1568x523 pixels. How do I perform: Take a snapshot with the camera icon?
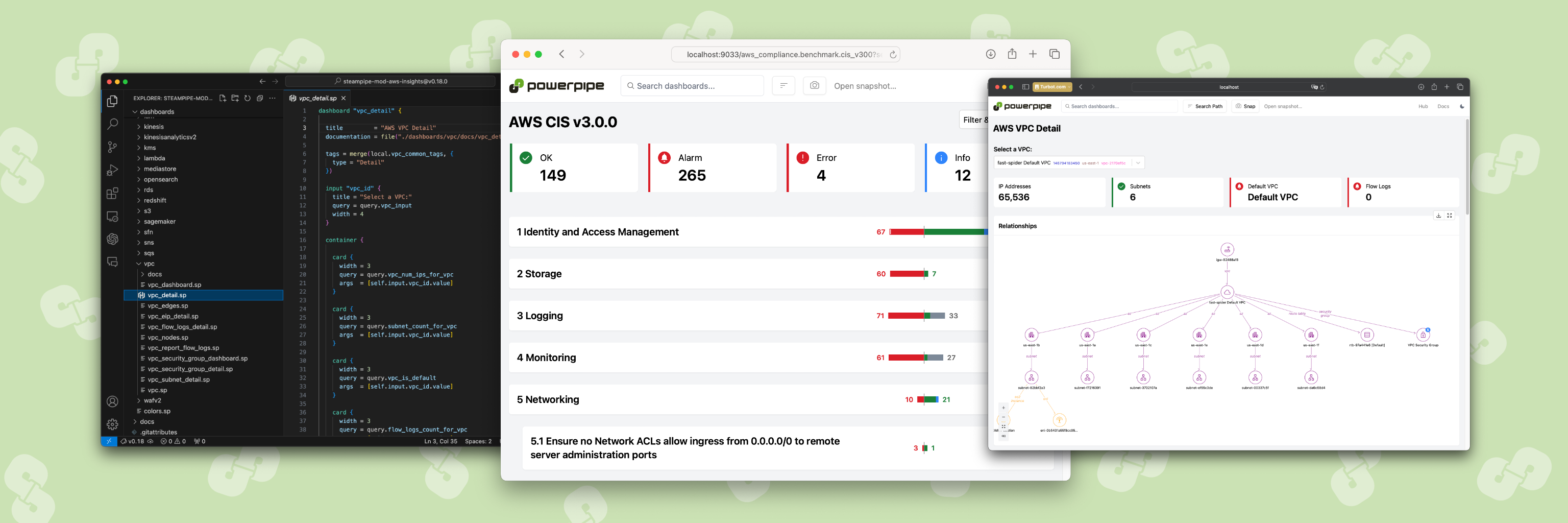(x=815, y=85)
